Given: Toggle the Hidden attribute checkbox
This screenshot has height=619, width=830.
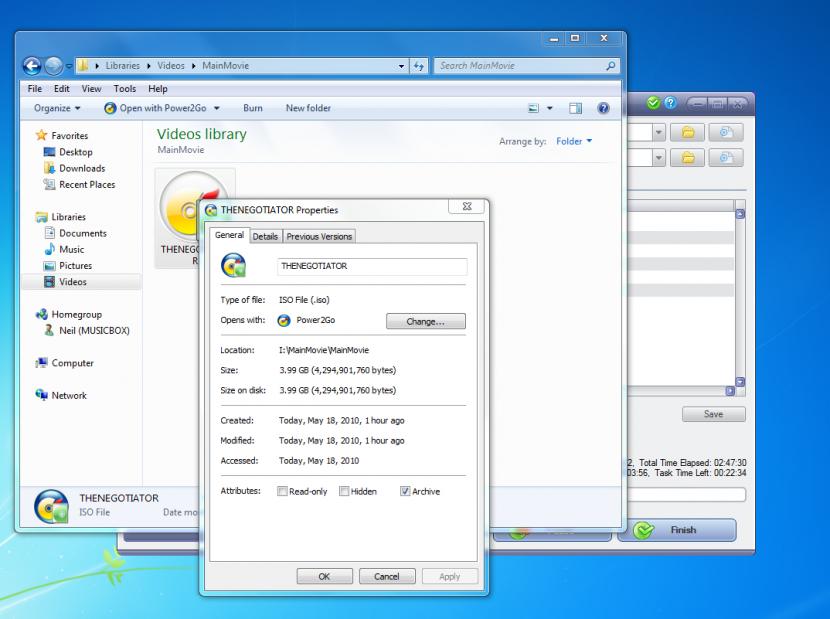Looking at the screenshot, I should point(344,491).
